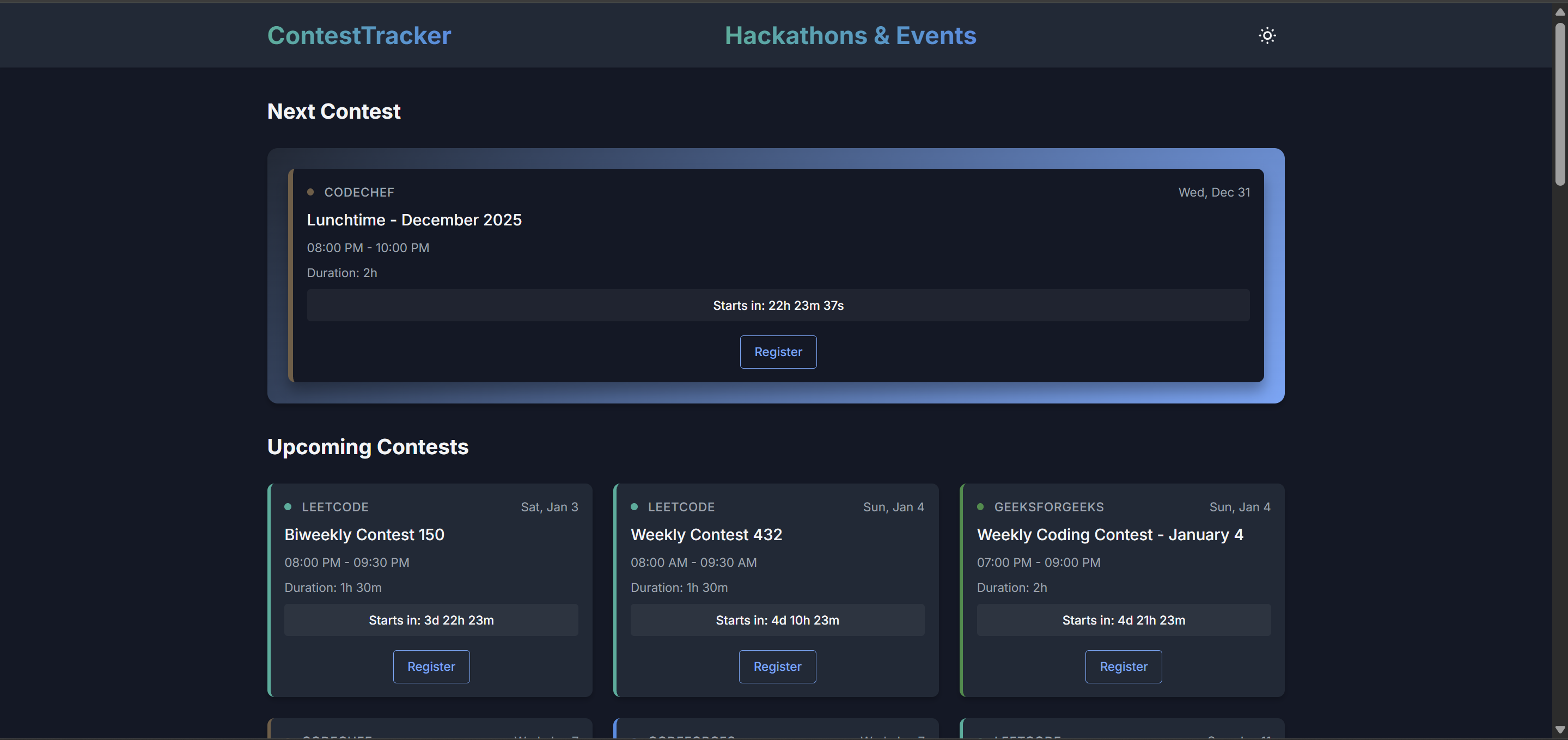Click scrollbar up arrow
The width and height of the screenshot is (1568, 740).
click(1559, 12)
